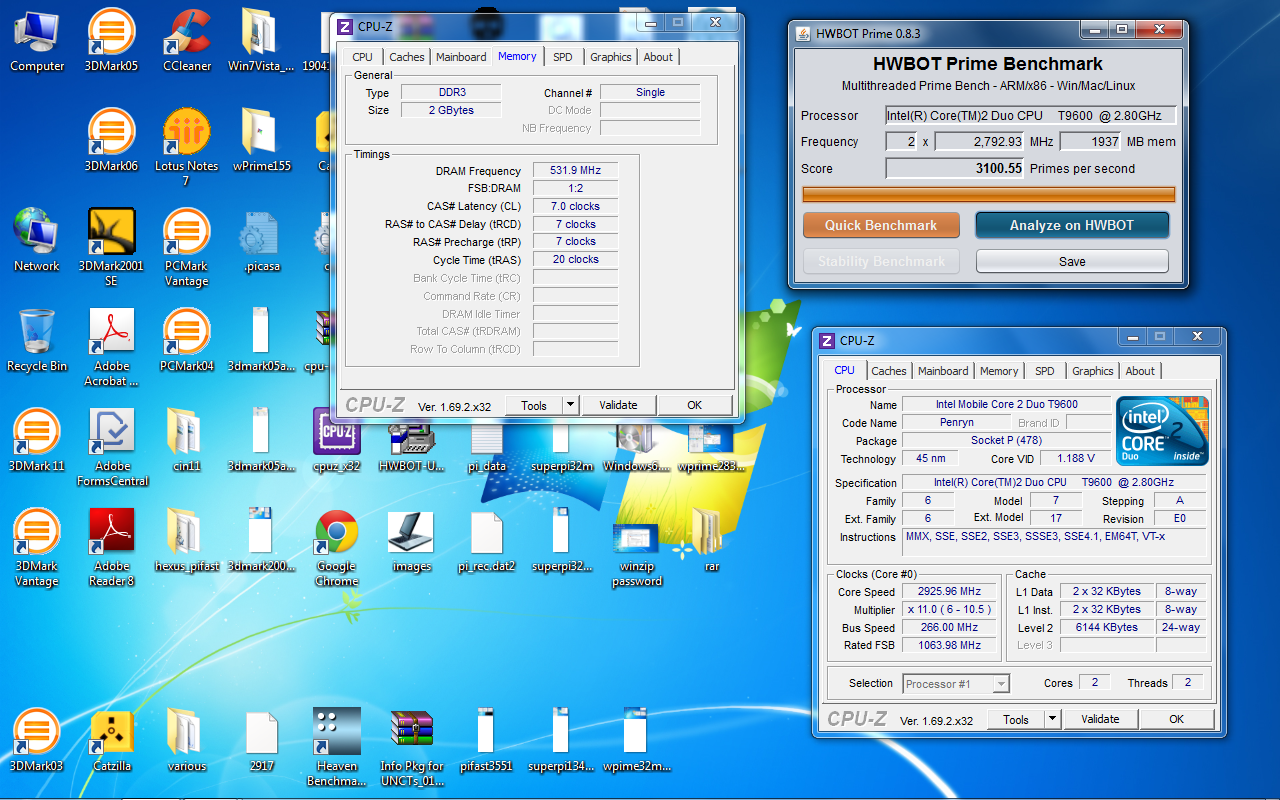Open the Info Pkg for UNCTs archive

[x=411, y=747]
